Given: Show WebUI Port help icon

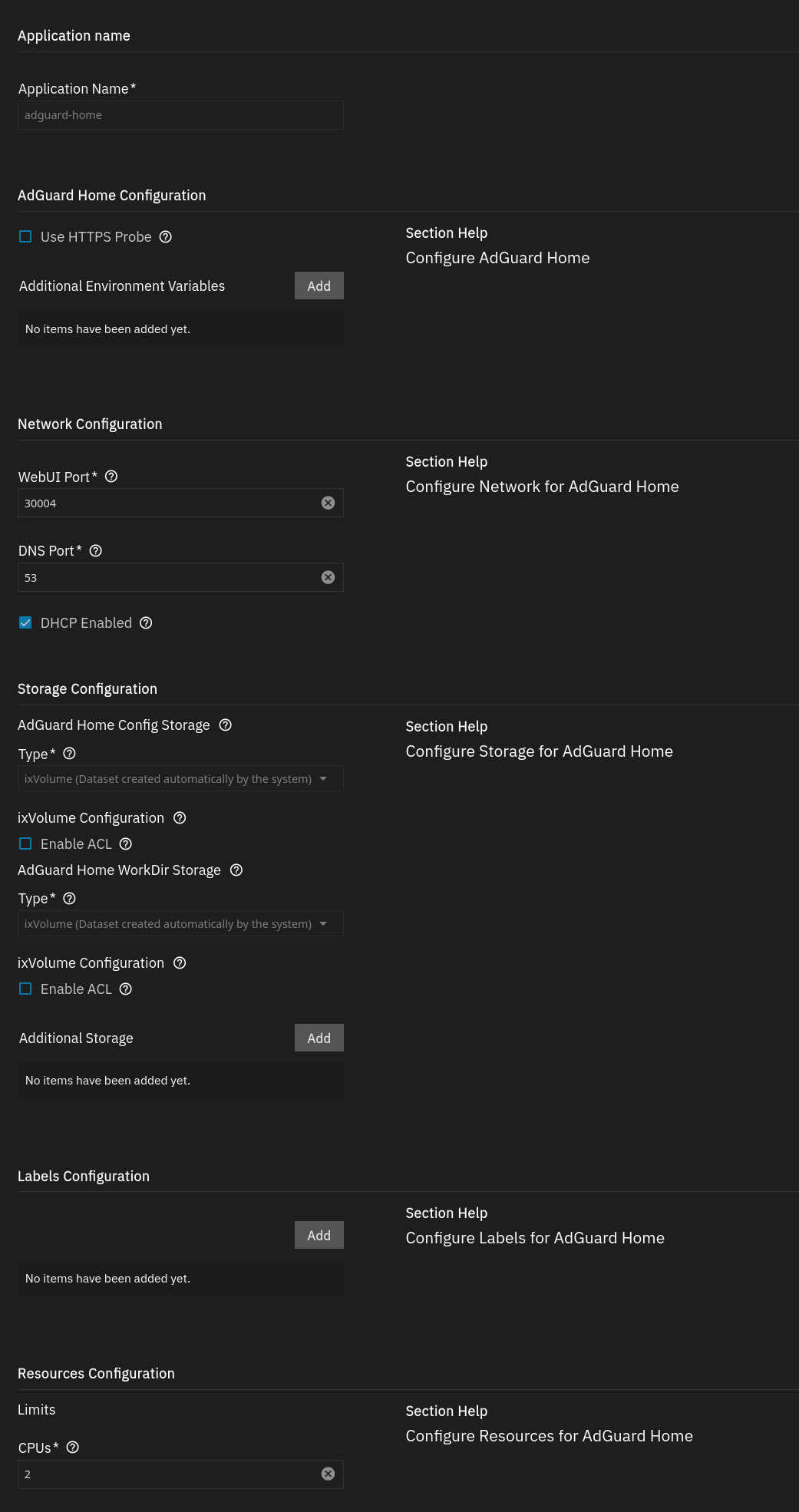Looking at the screenshot, I should (x=111, y=477).
